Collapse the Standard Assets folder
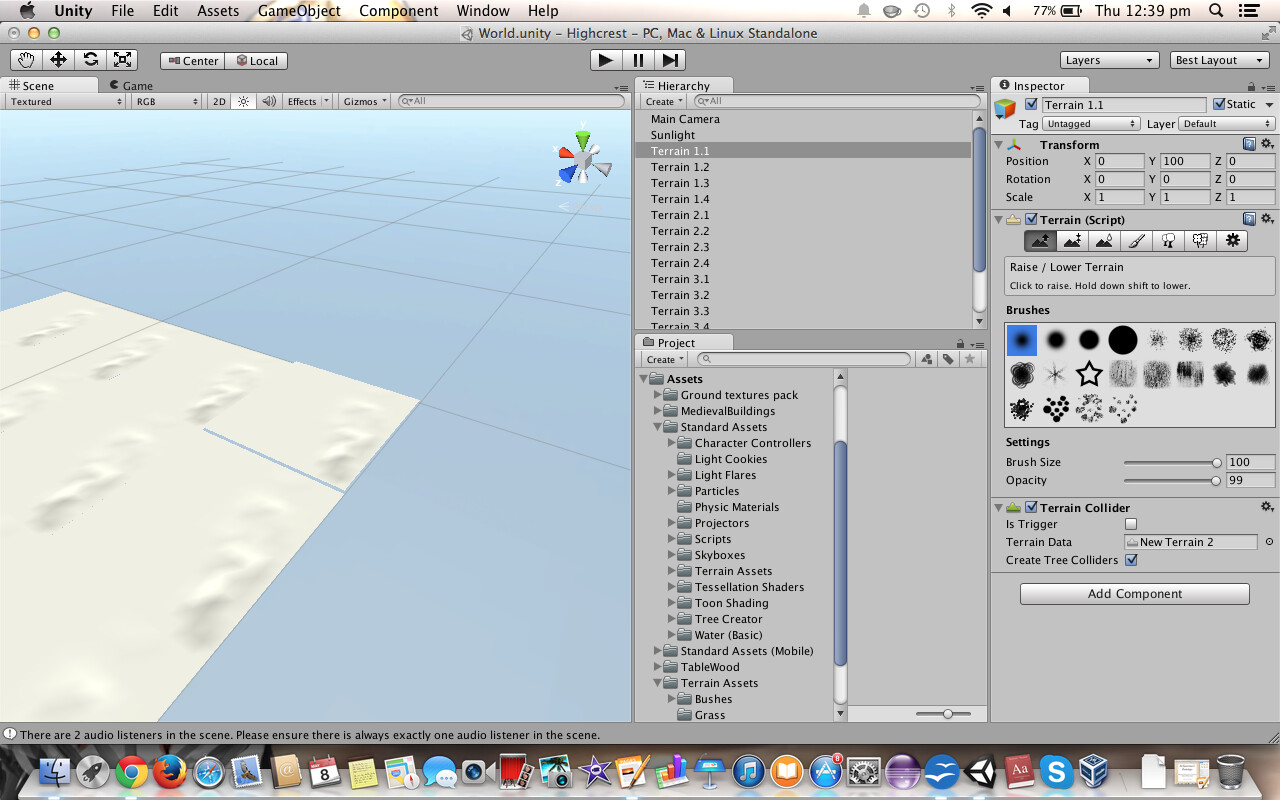Image resolution: width=1280 pixels, height=800 pixels. [658, 427]
